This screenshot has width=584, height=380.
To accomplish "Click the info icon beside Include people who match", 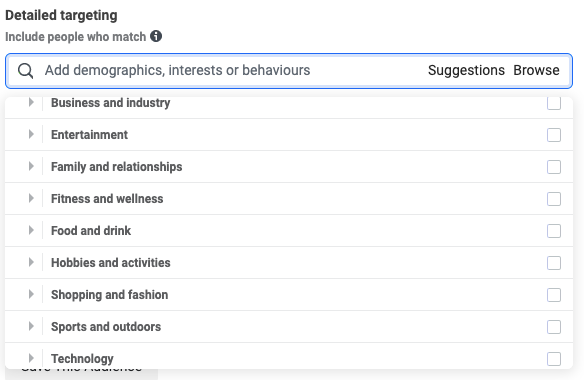I will point(156,36).
